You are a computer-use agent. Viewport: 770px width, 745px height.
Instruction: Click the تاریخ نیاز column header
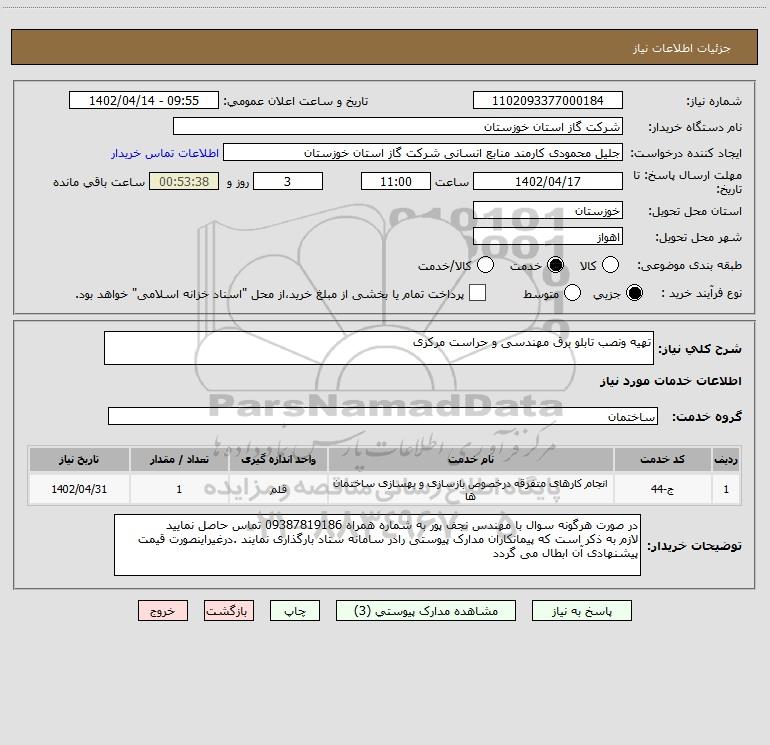click(x=79, y=460)
